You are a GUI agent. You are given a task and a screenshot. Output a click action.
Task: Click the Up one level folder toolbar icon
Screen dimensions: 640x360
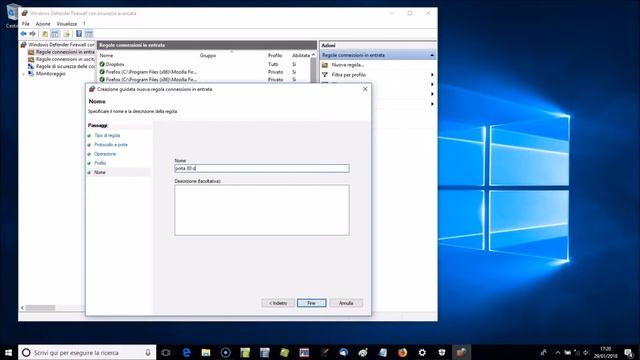pyautogui.click(x=45, y=34)
